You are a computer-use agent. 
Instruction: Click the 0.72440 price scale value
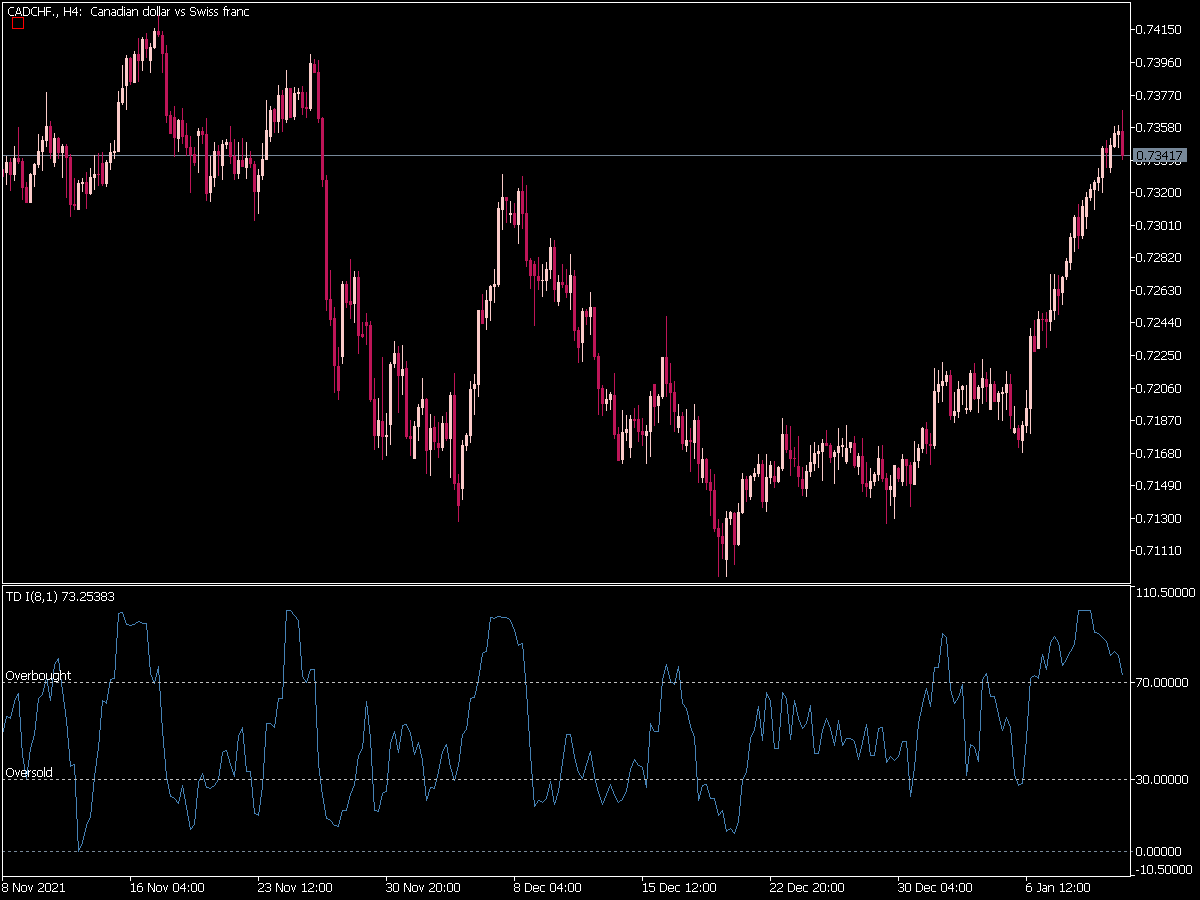point(1160,322)
